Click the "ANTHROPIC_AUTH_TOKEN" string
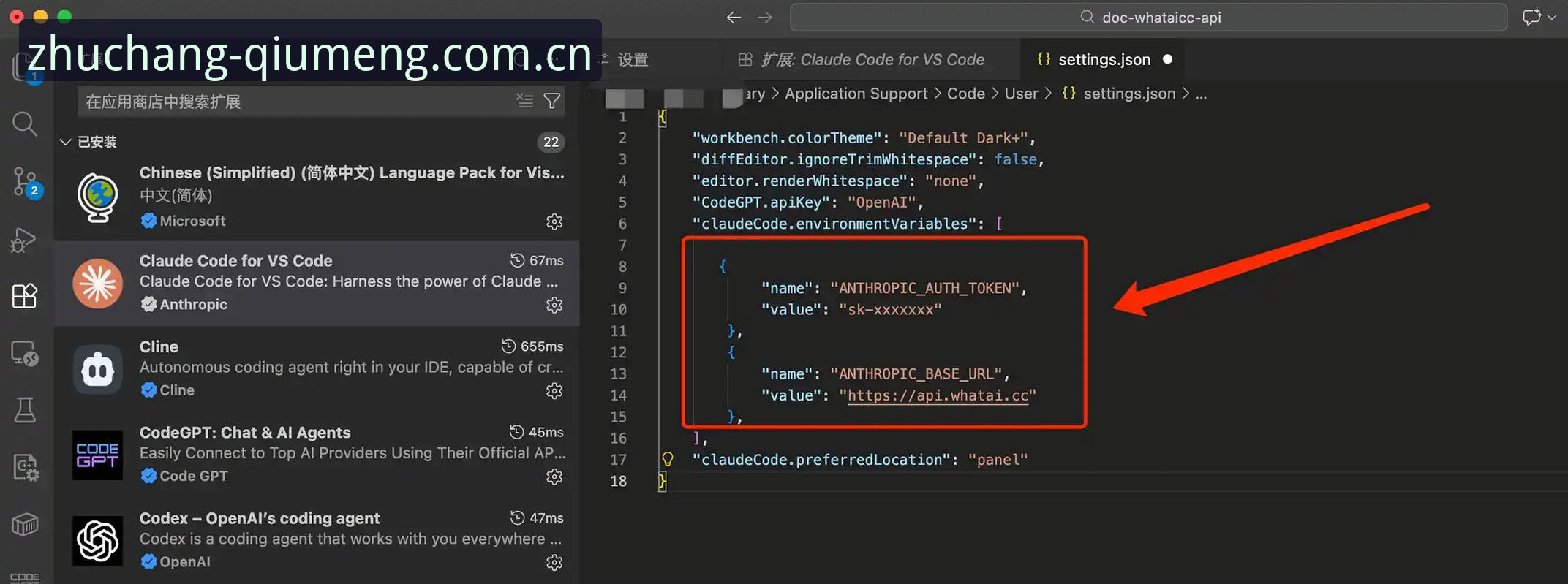Image resolution: width=1568 pixels, height=584 pixels. (x=925, y=288)
